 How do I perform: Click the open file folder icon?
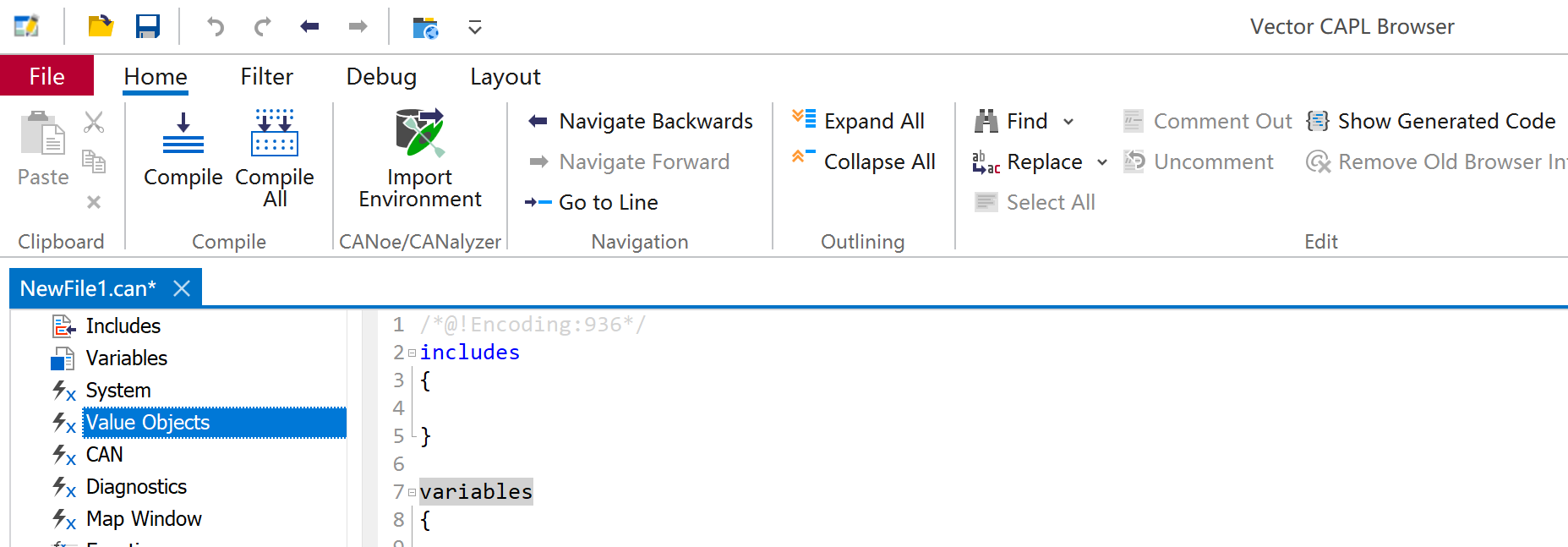(x=101, y=27)
